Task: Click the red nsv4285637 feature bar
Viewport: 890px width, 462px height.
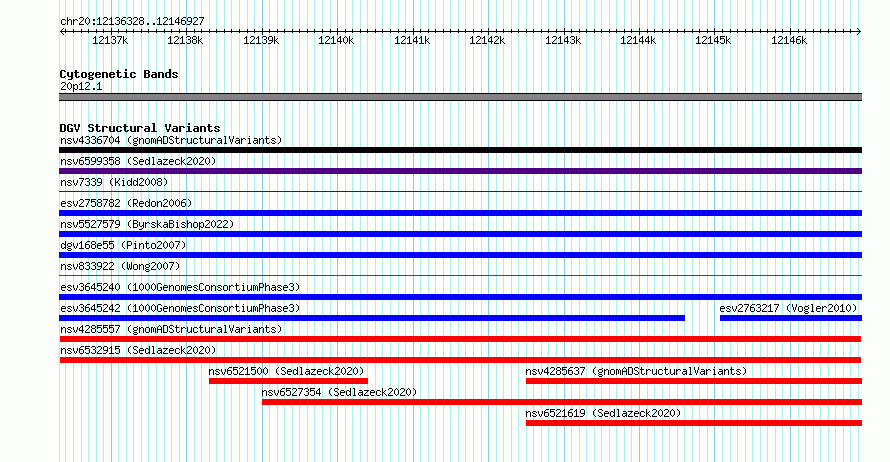Action: point(694,381)
